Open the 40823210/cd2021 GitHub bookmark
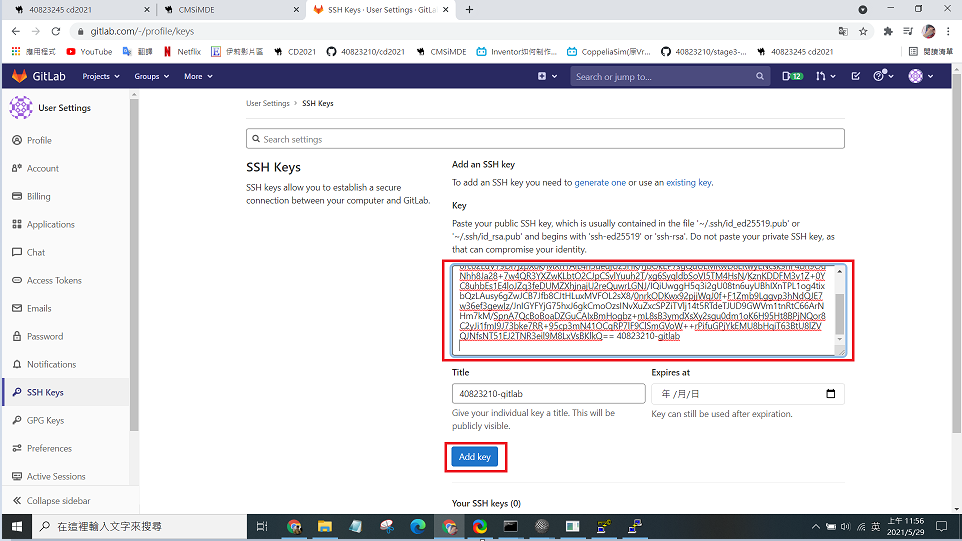 coord(366,52)
